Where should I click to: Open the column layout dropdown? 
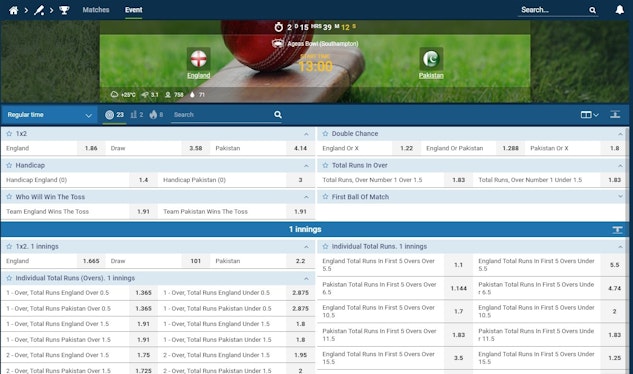tap(589, 115)
